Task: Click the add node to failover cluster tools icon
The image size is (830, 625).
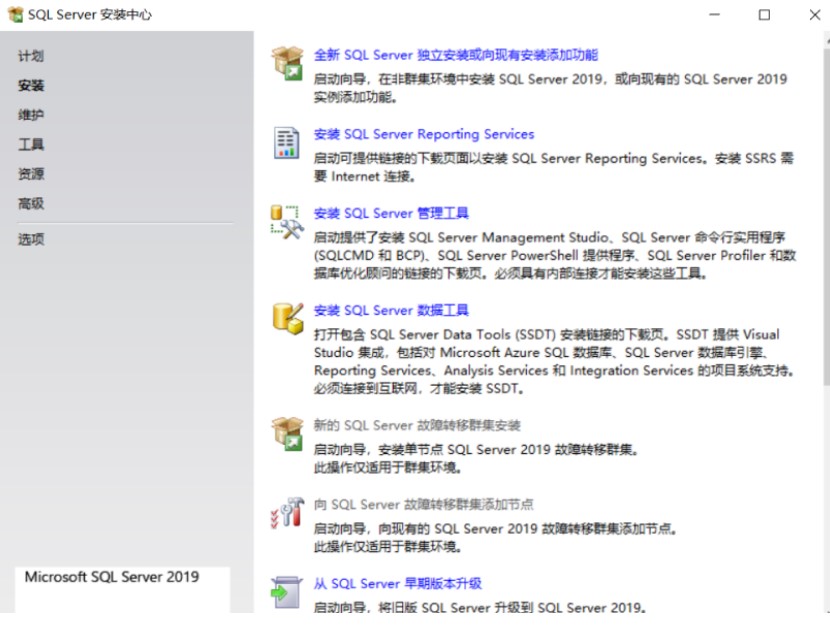Action: tap(287, 512)
